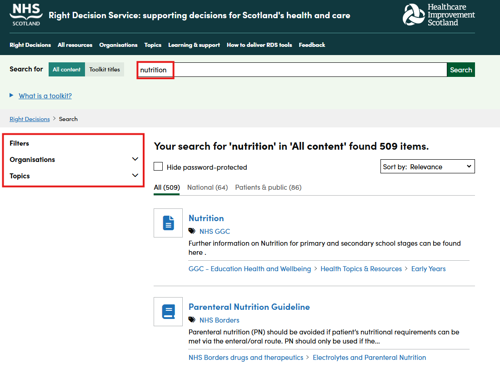Select the All (509) results tab
The image size is (500, 374).
pyautogui.click(x=167, y=187)
